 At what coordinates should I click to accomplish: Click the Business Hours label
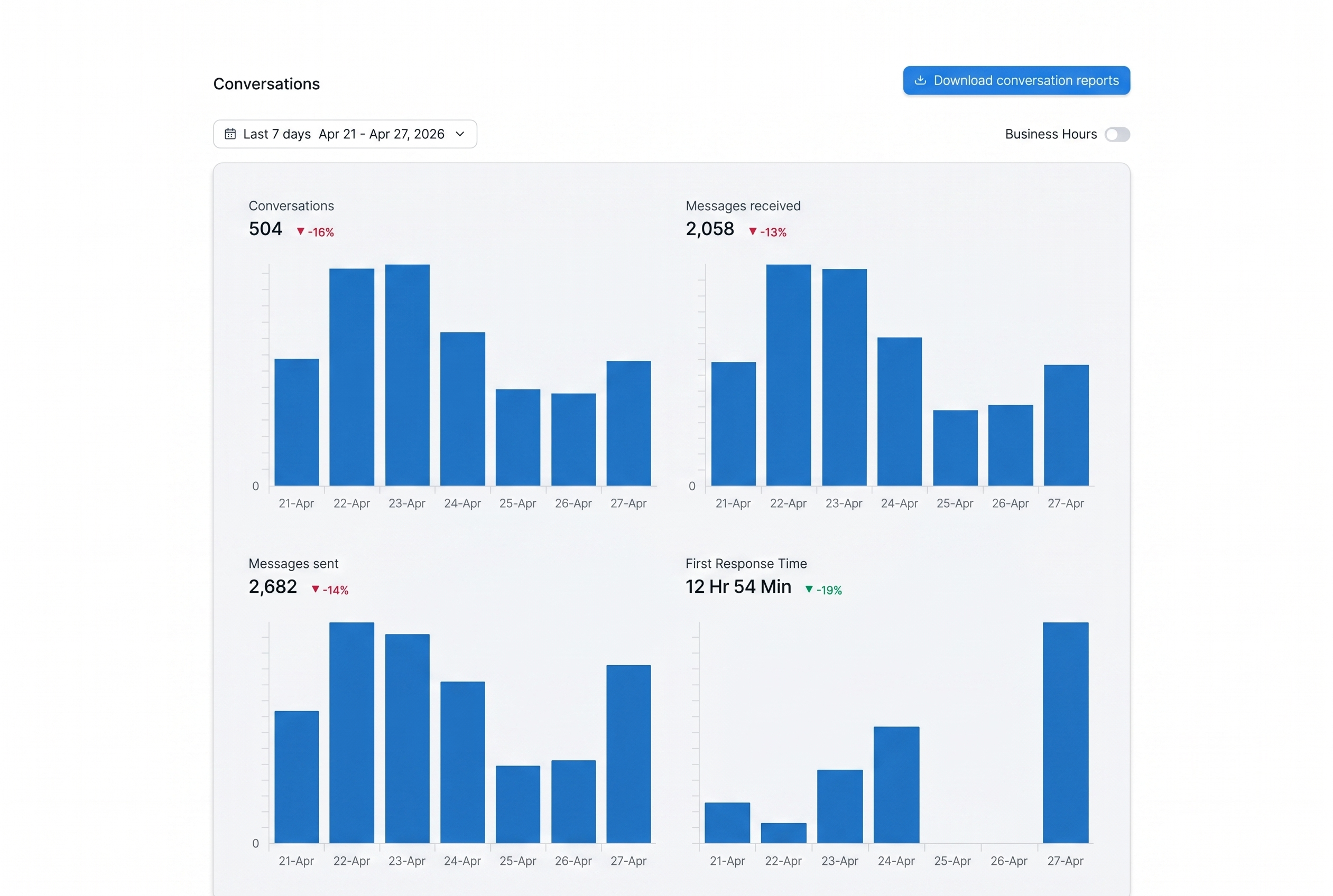[x=1051, y=134]
